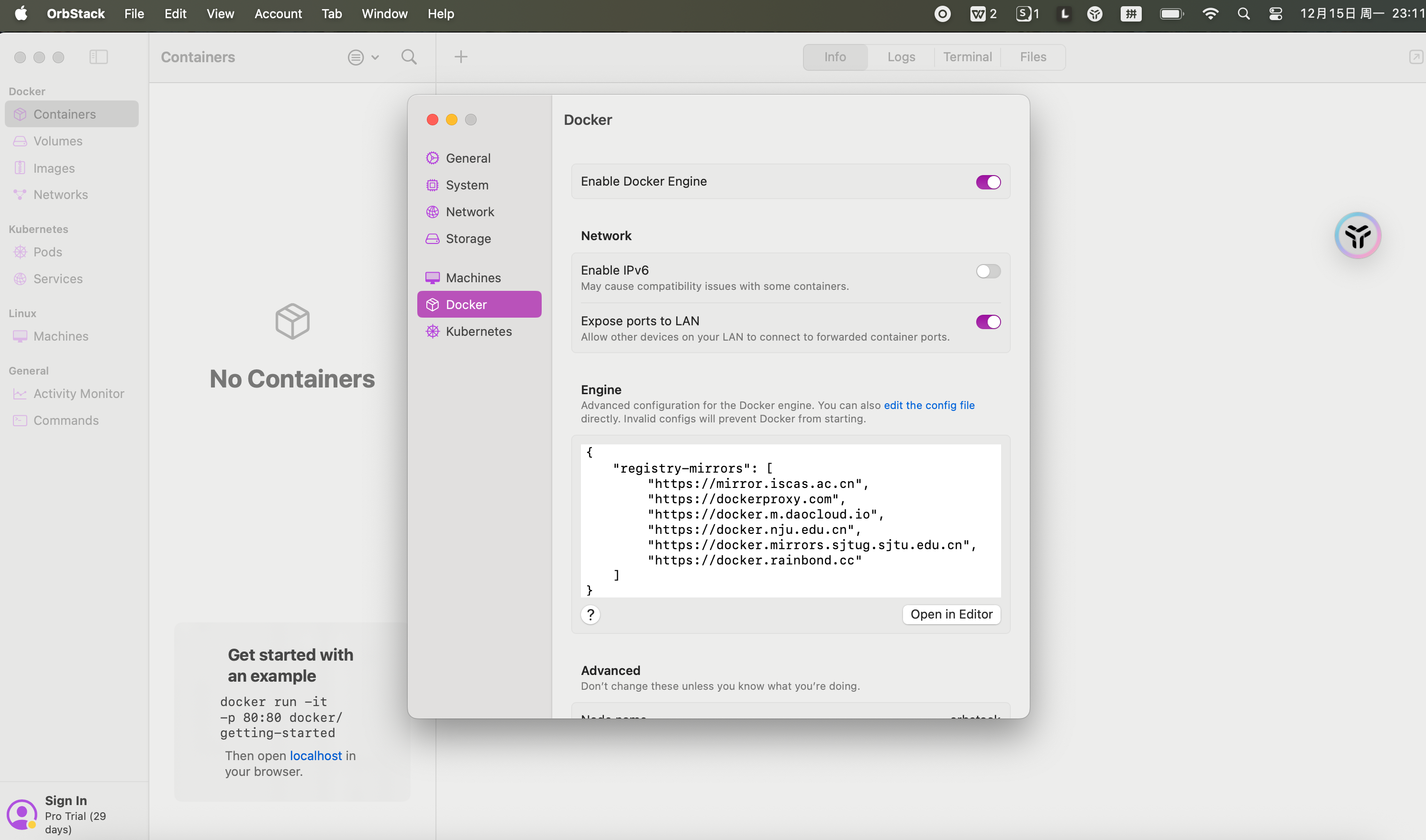The width and height of the screenshot is (1426, 840).
Task: Toggle Enable Docker Engine switch
Action: [x=988, y=182]
